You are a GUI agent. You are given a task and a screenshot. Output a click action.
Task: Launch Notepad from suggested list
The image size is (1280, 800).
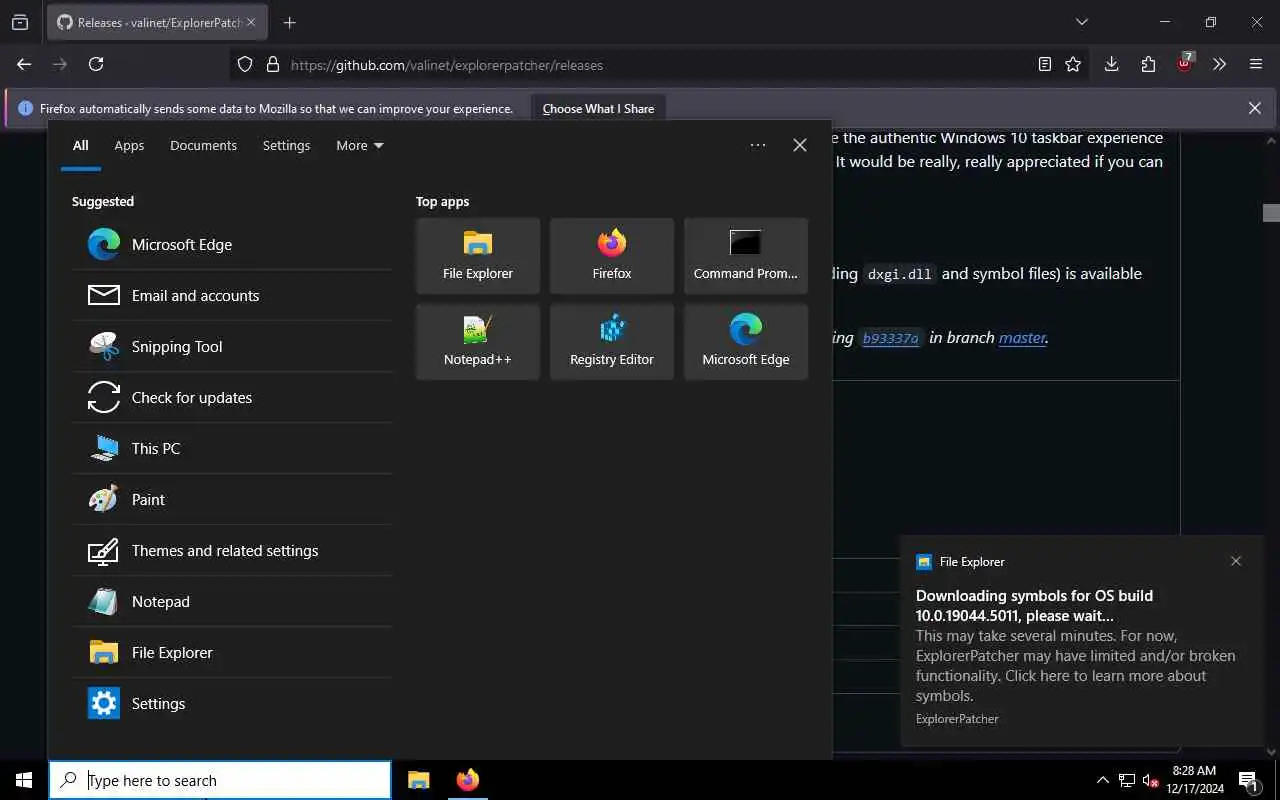coord(232,601)
